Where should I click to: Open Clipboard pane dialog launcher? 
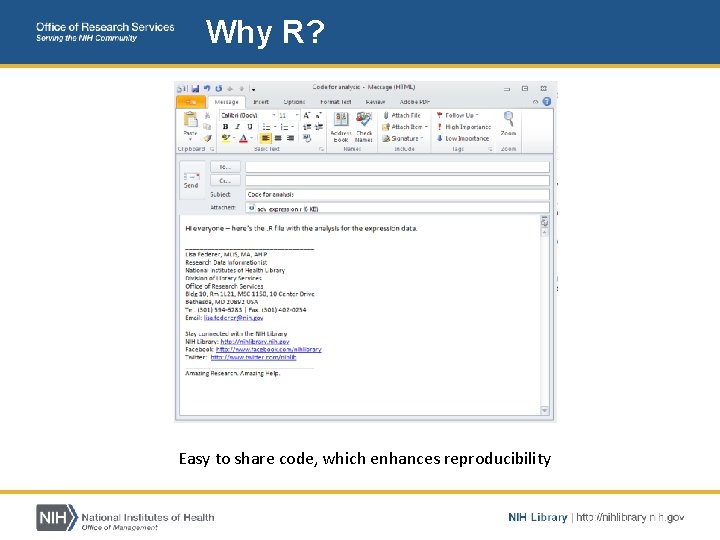(212, 149)
